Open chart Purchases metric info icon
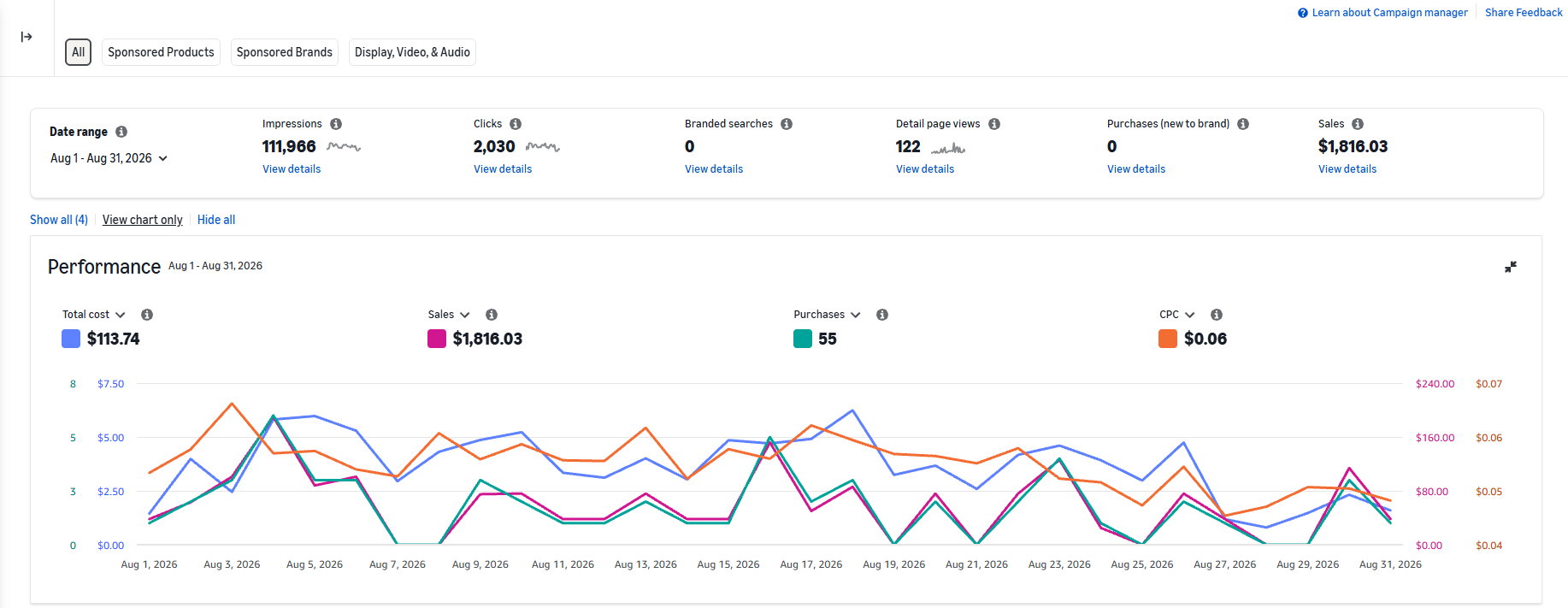 tap(882, 315)
